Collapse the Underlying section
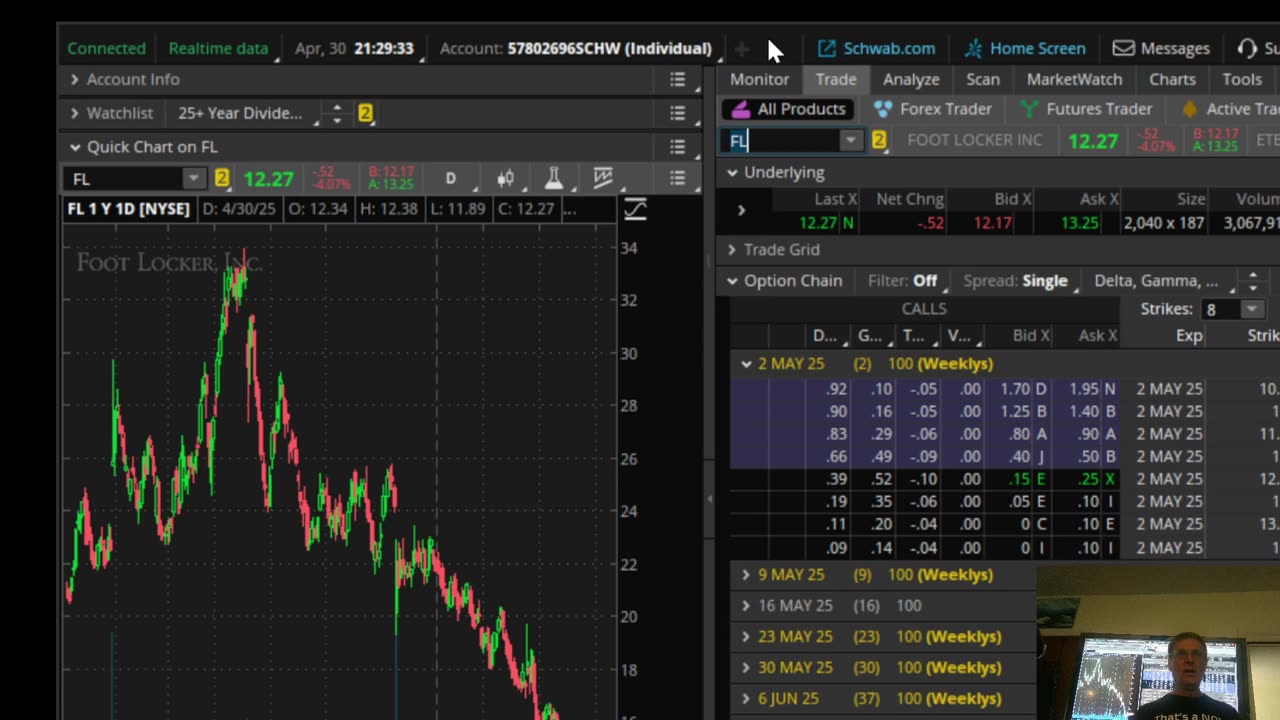 732,173
